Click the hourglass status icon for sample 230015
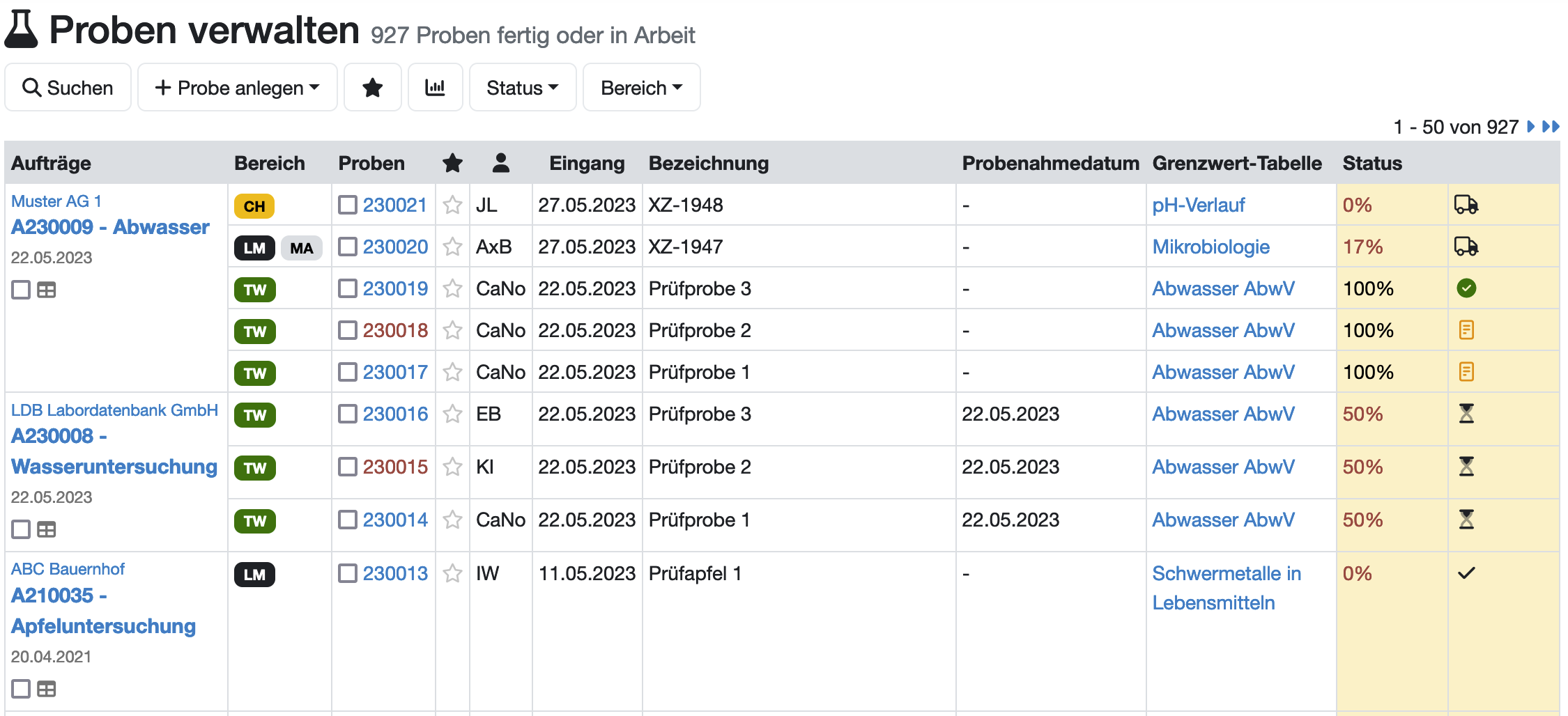Viewport: 1568px width, 716px height. pos(1466,467)
